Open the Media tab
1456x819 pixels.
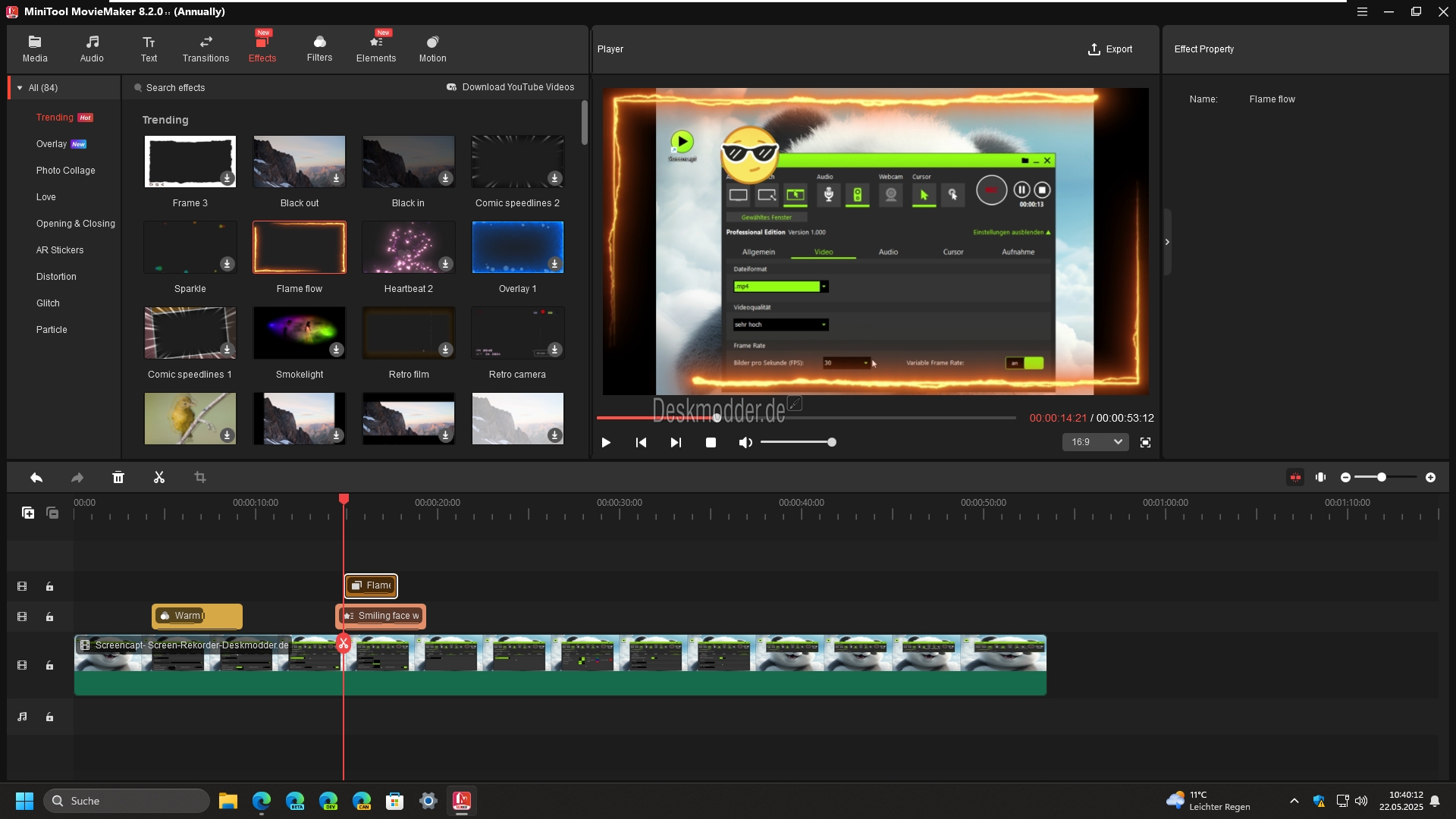35,49
